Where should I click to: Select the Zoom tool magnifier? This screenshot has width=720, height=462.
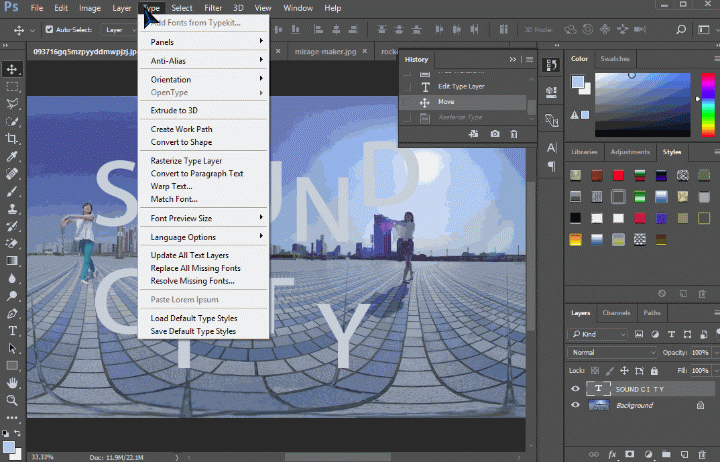12,400
